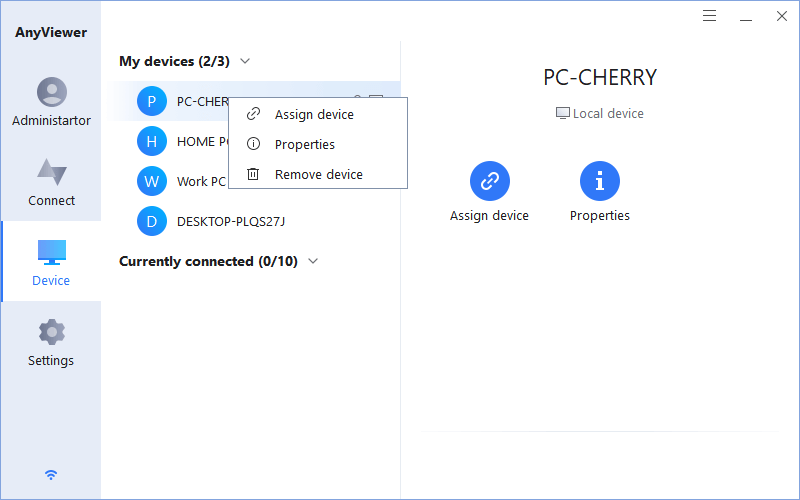Open the hamburger menu in title bar
The height and width of the screenshot is (500, 800).
click(x=709, y=16)
